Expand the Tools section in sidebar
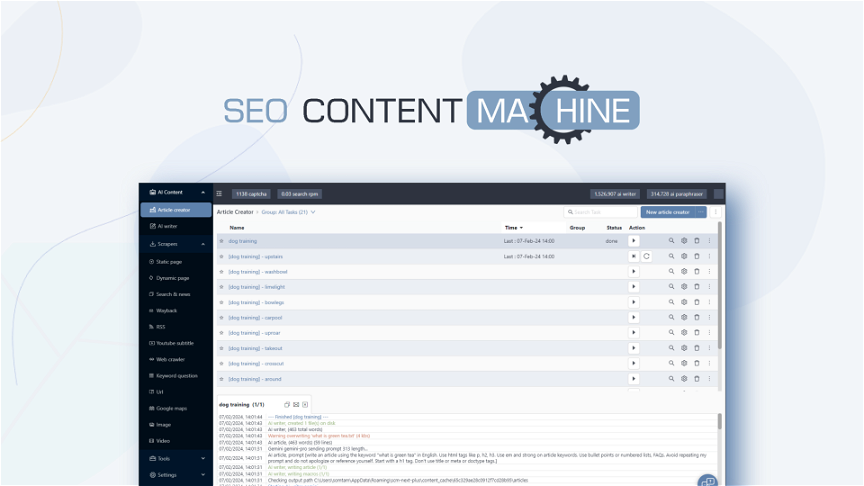This screenshot has height=486, width=864. click(203, 458)
